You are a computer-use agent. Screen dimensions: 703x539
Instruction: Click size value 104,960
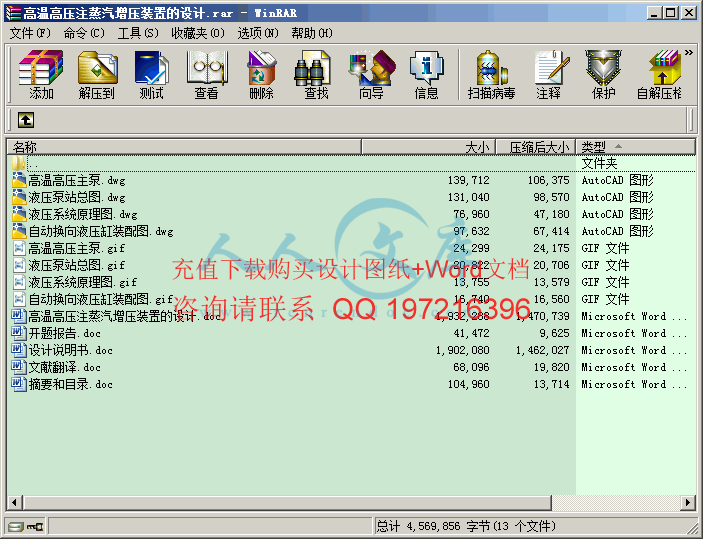pos(469,385)
